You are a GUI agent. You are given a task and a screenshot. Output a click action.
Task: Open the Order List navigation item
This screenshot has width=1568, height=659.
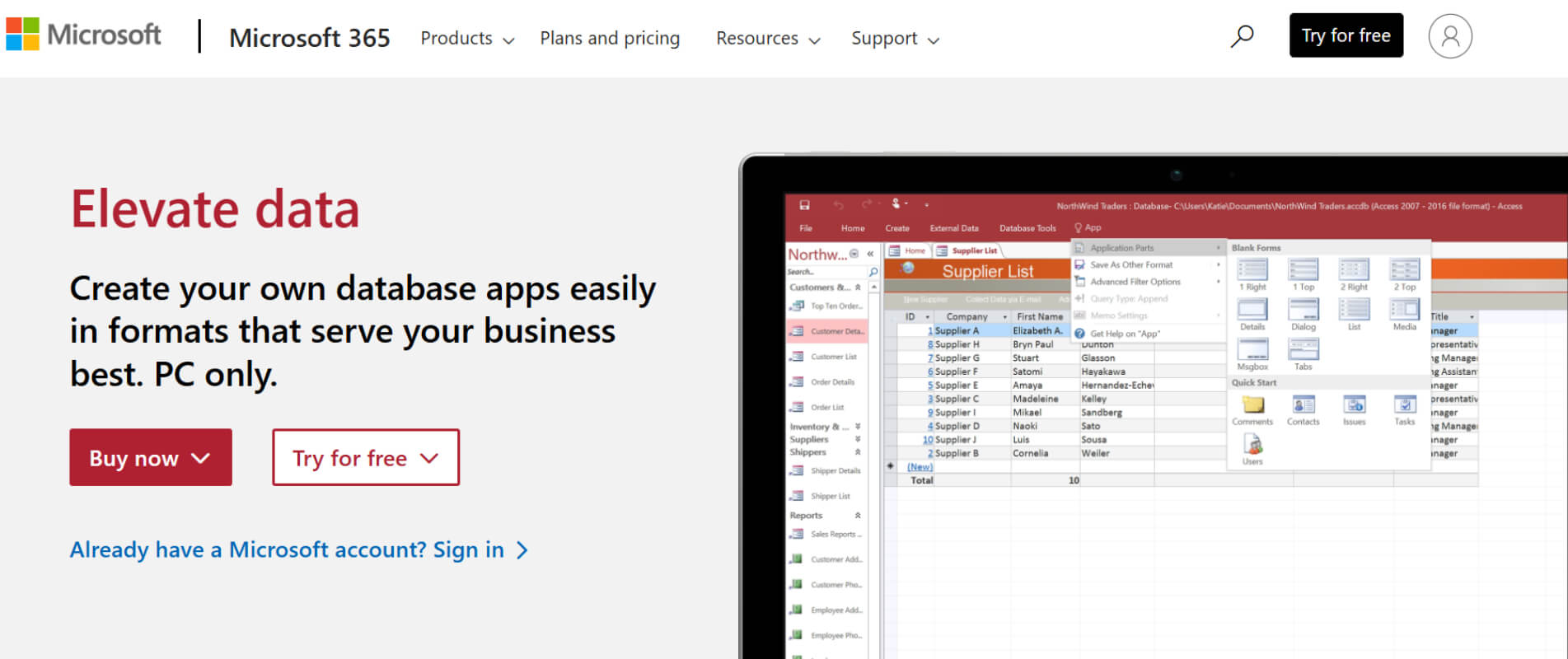tap(827, 408)
